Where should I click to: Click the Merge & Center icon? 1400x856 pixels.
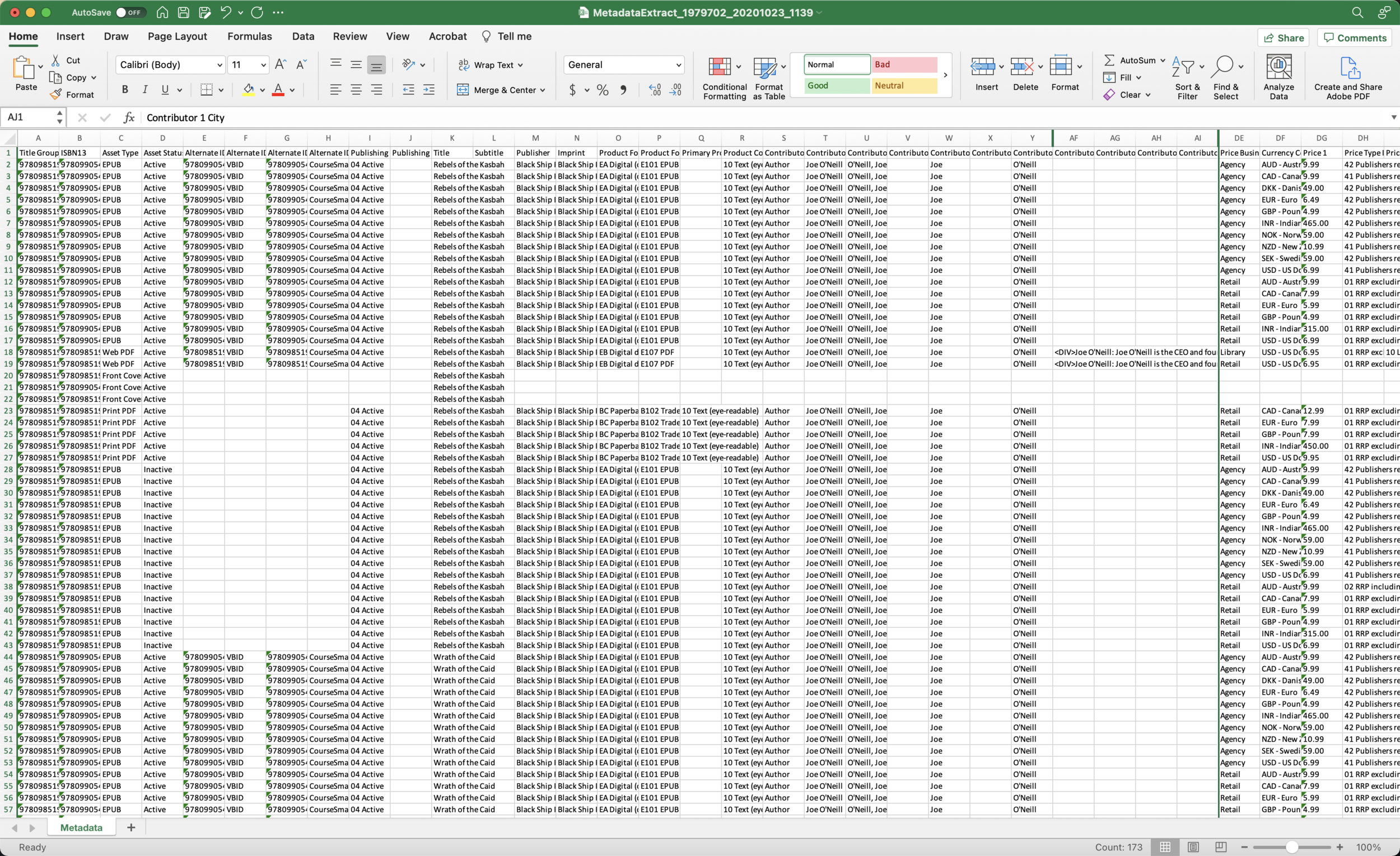coord(463,90)
